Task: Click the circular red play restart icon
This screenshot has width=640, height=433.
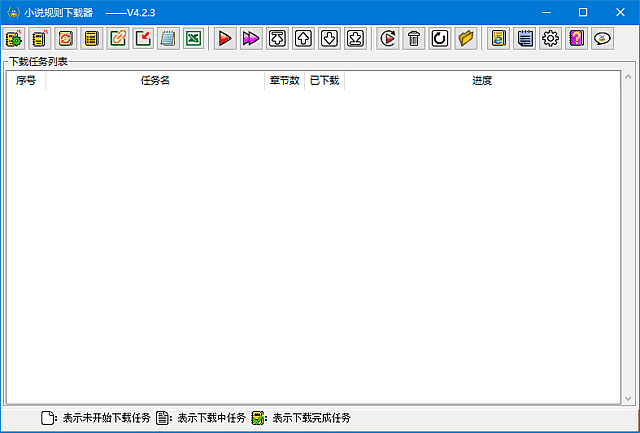Action: [388, 39]
